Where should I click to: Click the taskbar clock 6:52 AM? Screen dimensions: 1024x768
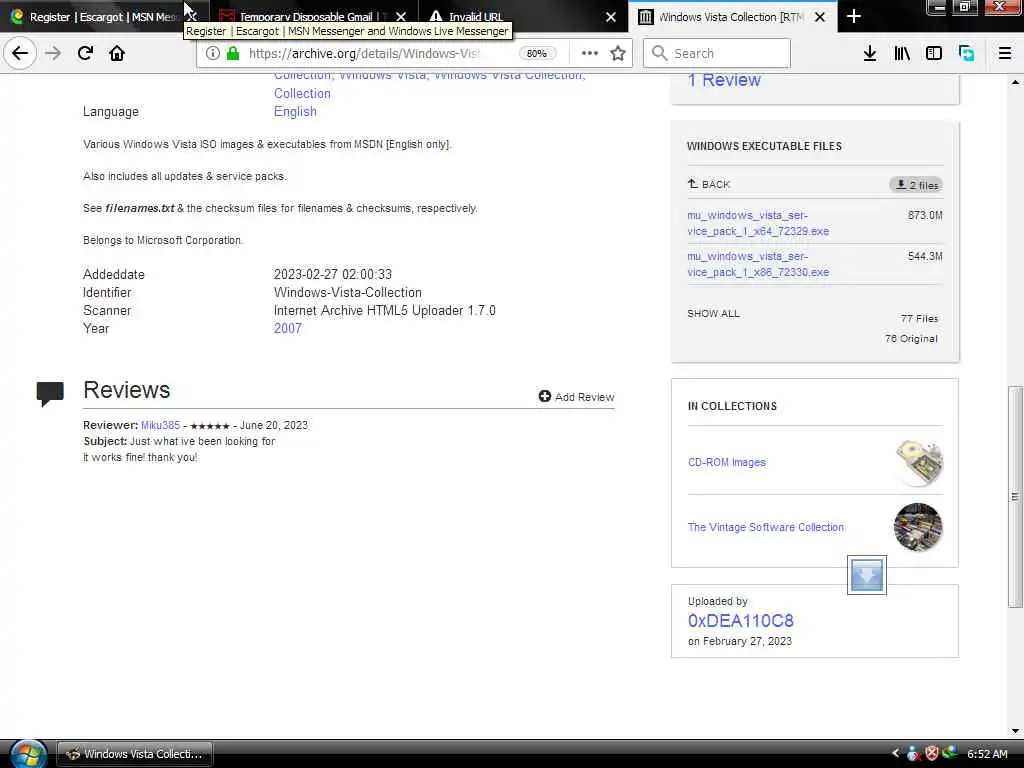(x=987, y=754)
